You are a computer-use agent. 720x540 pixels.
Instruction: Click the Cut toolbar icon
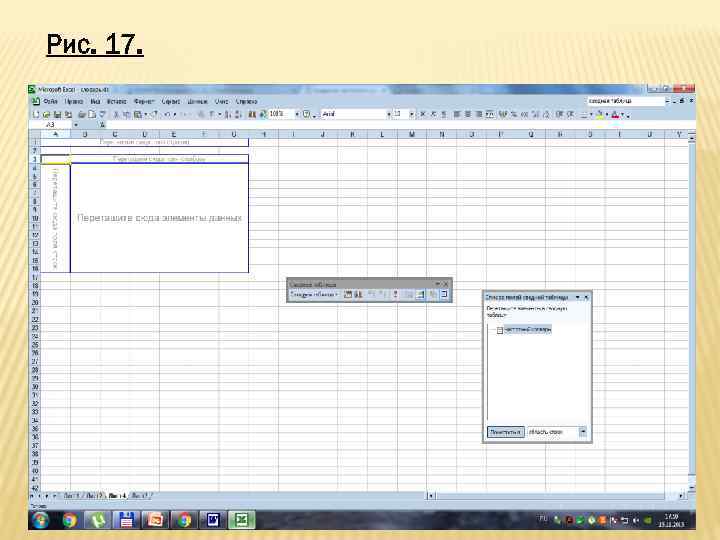116,114
